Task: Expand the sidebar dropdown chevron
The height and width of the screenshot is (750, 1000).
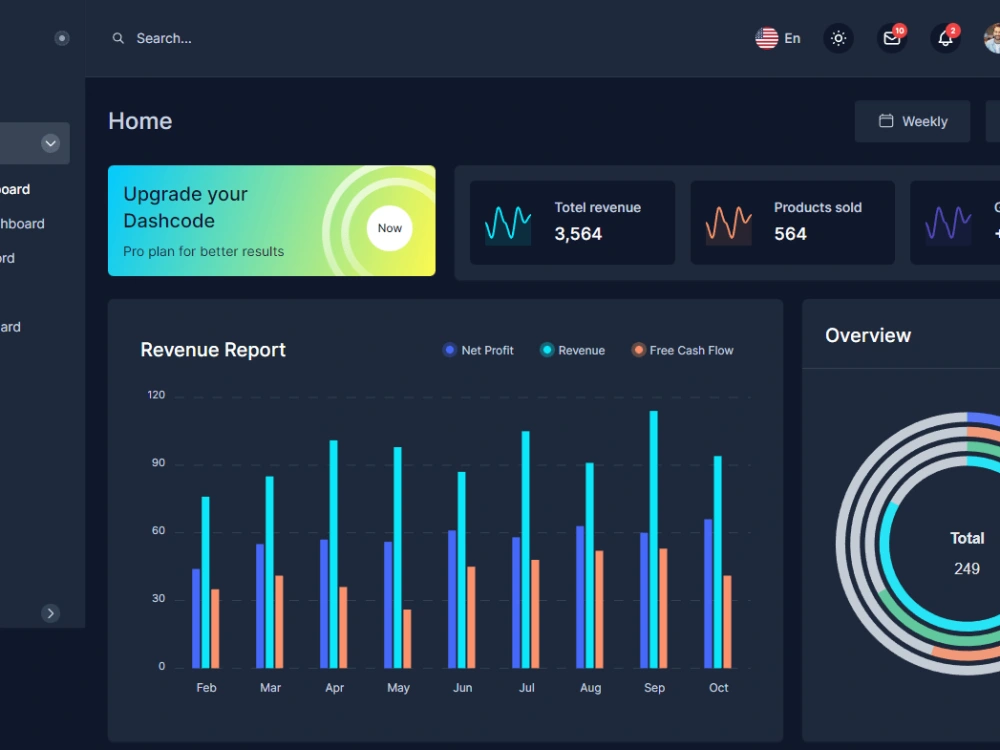Action: click(x=50, y=143)
